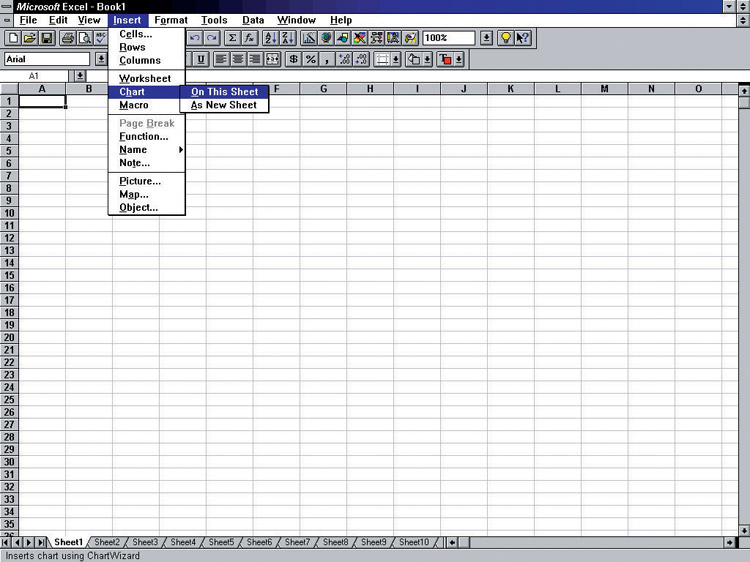The height and width of the screenshot is (562, 750).
Task: Select row 15 header
Action: 9,275
